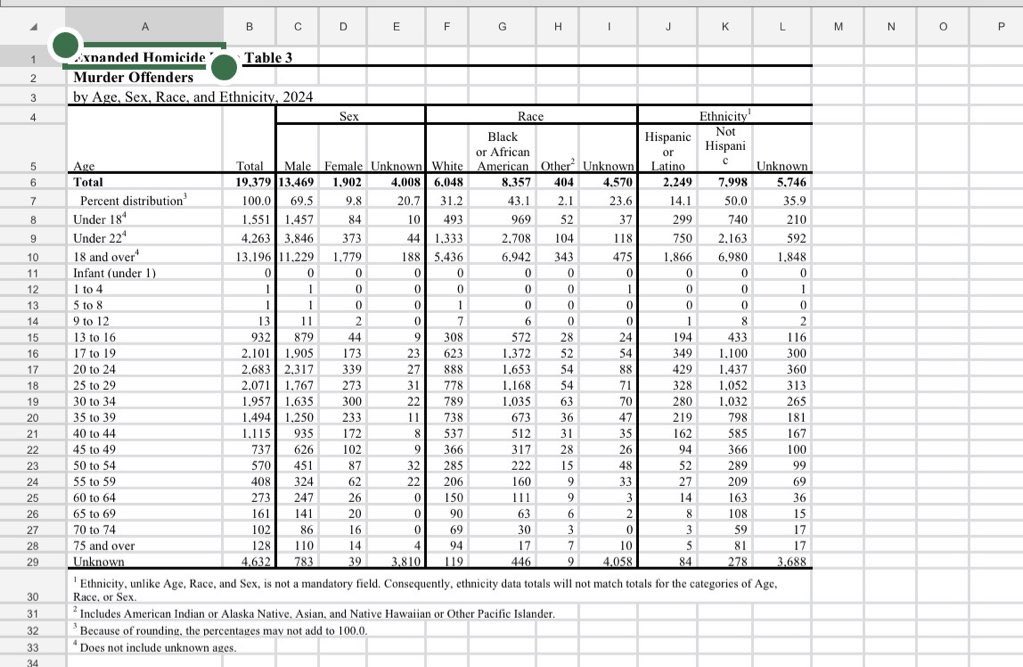Screen dimensions: 1023x667
Task: Click the footnote 'Does not include unknown ages'
Action: tap(155, 647)
